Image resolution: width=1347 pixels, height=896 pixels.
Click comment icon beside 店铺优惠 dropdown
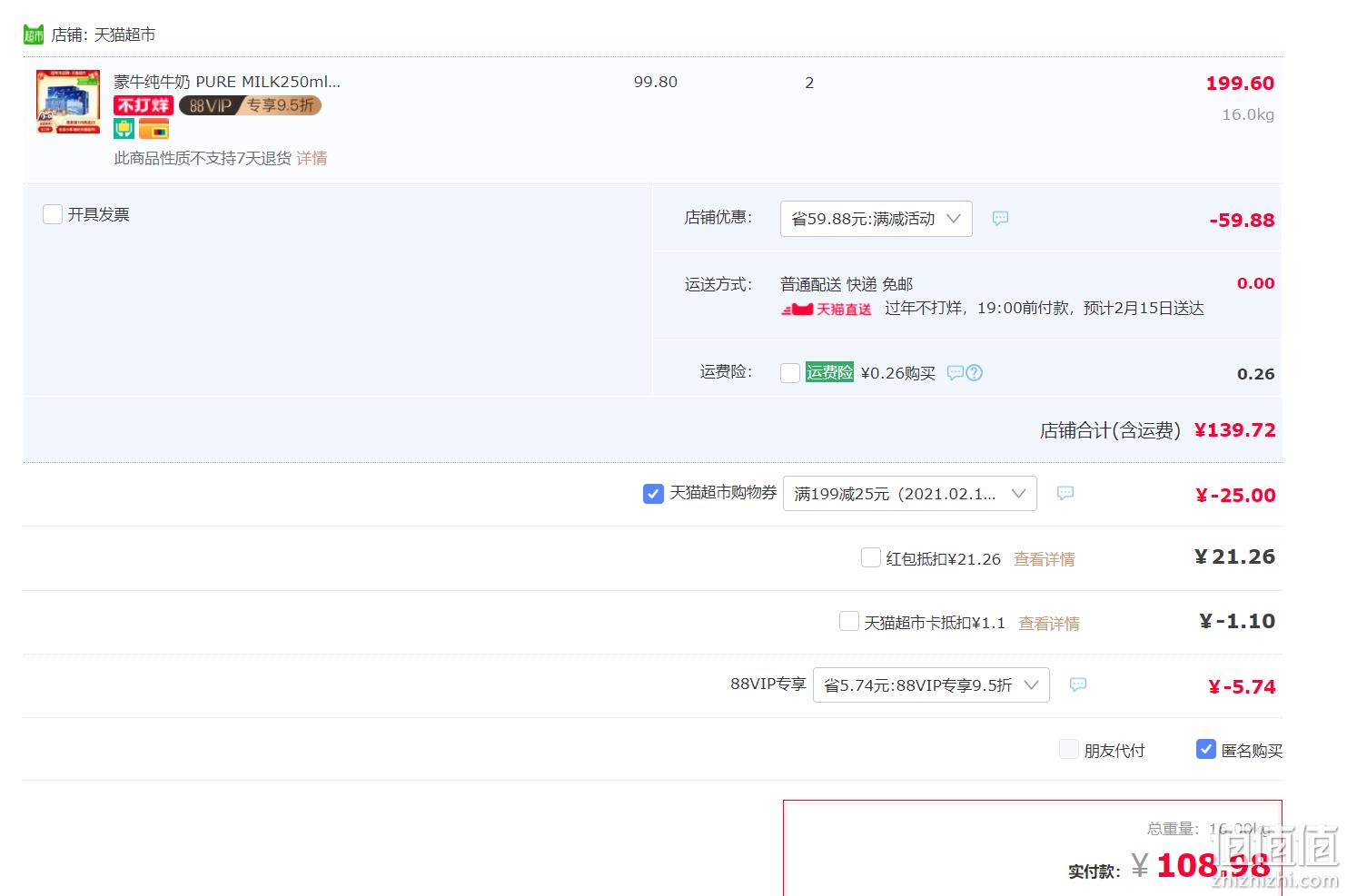tap(1000, 219)
